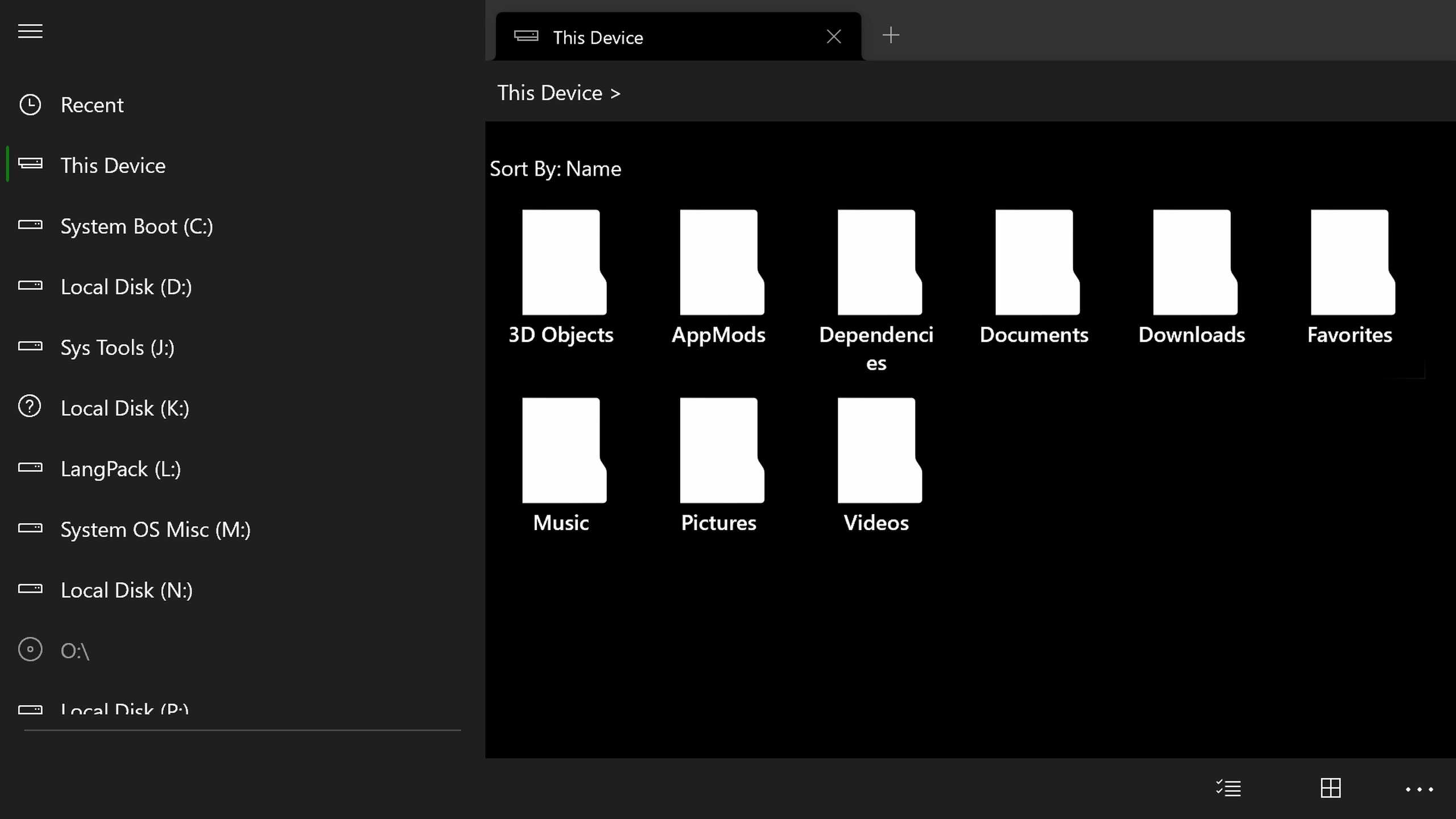The image size is (1456, 819).
Task: Change the Sort By: Name option
Action: [x=555, y=169]
